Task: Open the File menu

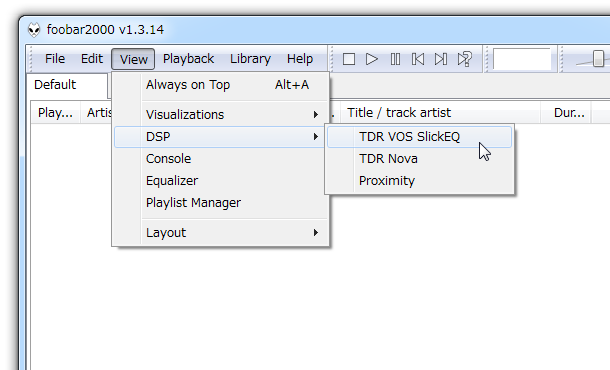Action: pyautogui.click(x=55, y=59)
